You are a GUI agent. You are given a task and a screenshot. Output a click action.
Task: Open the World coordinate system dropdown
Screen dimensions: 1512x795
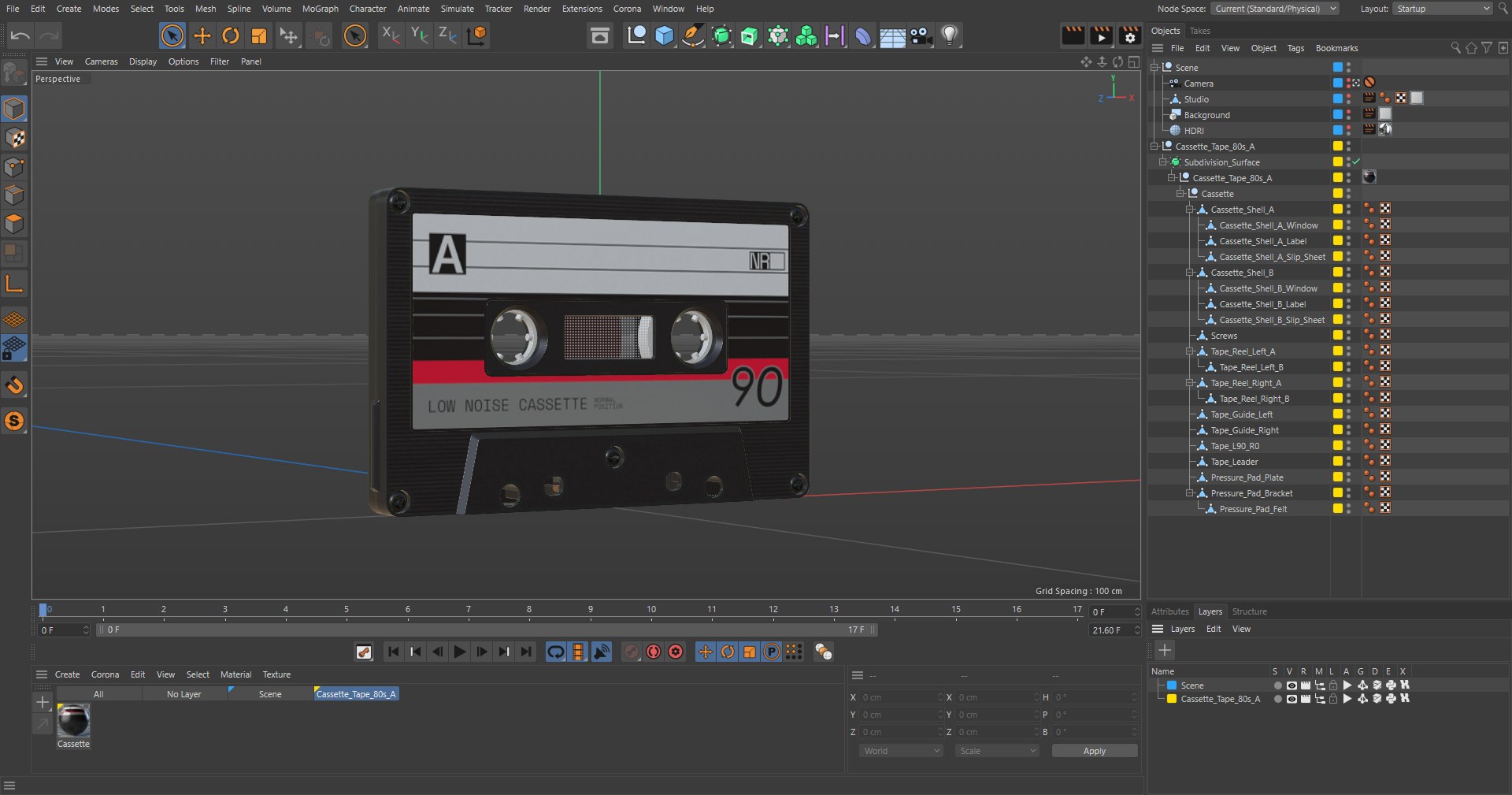point(902,751)
